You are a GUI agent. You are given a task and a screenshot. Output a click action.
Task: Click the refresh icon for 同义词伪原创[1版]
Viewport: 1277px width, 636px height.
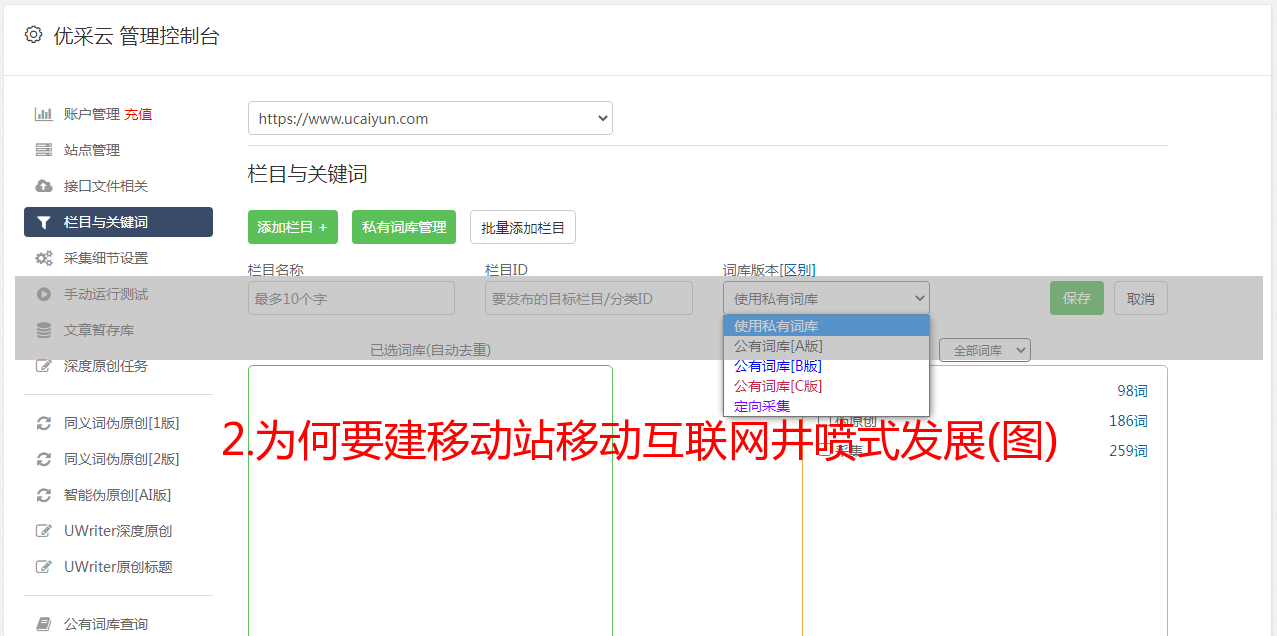[43, 423]
